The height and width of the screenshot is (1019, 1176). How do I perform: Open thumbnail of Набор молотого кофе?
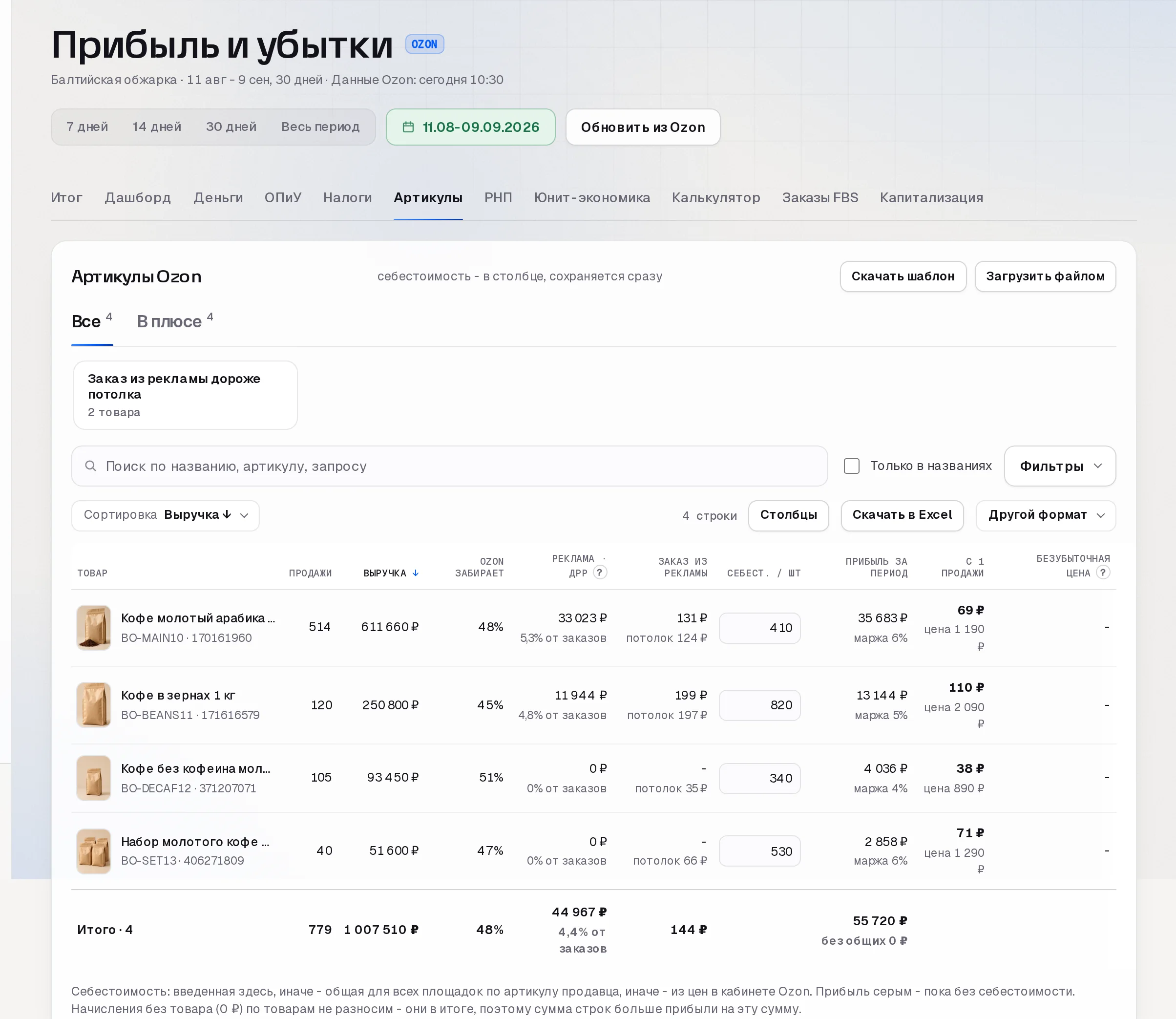(94, 850)
